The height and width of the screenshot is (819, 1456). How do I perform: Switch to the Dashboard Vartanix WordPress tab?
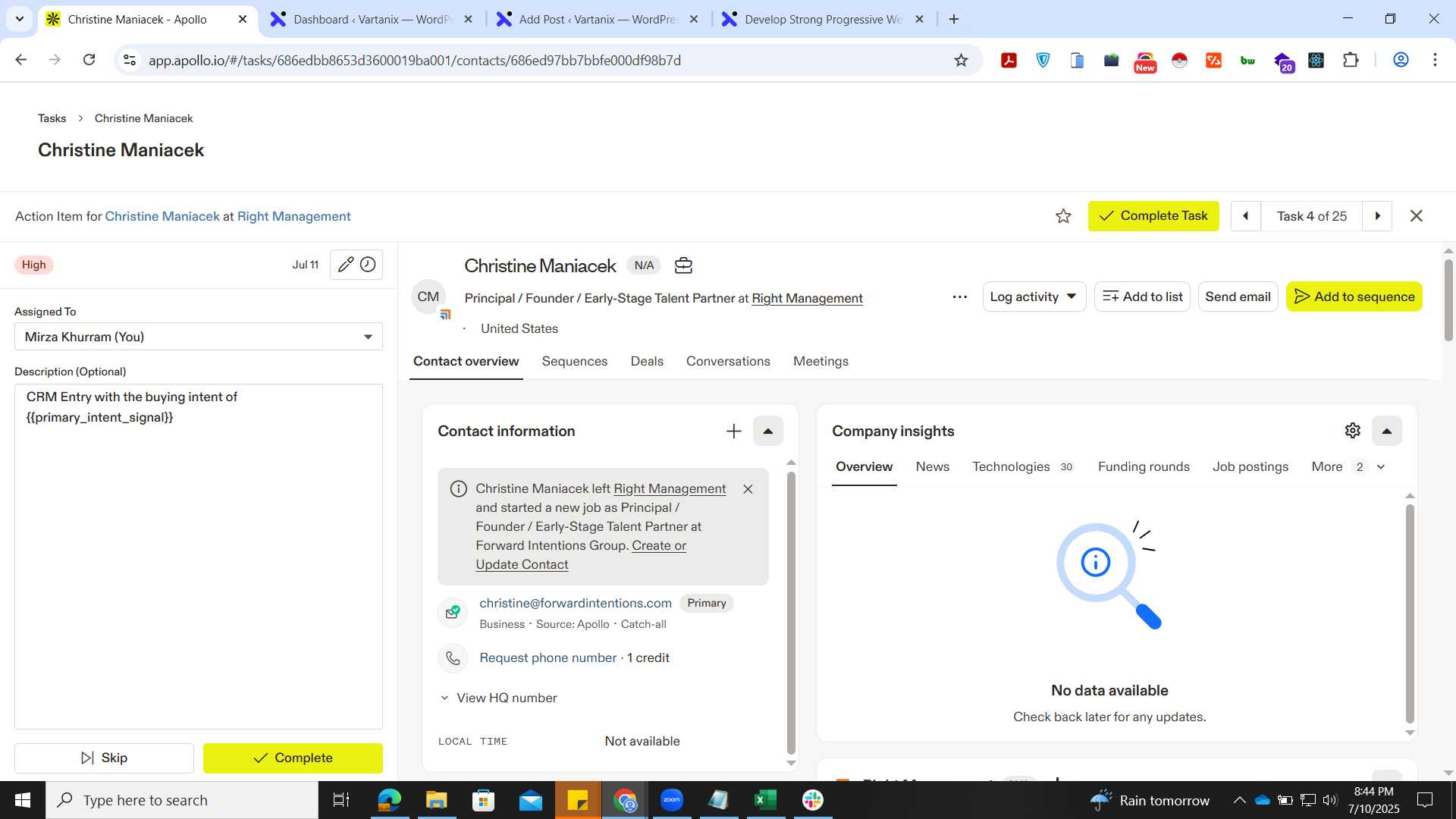(372, 20)
